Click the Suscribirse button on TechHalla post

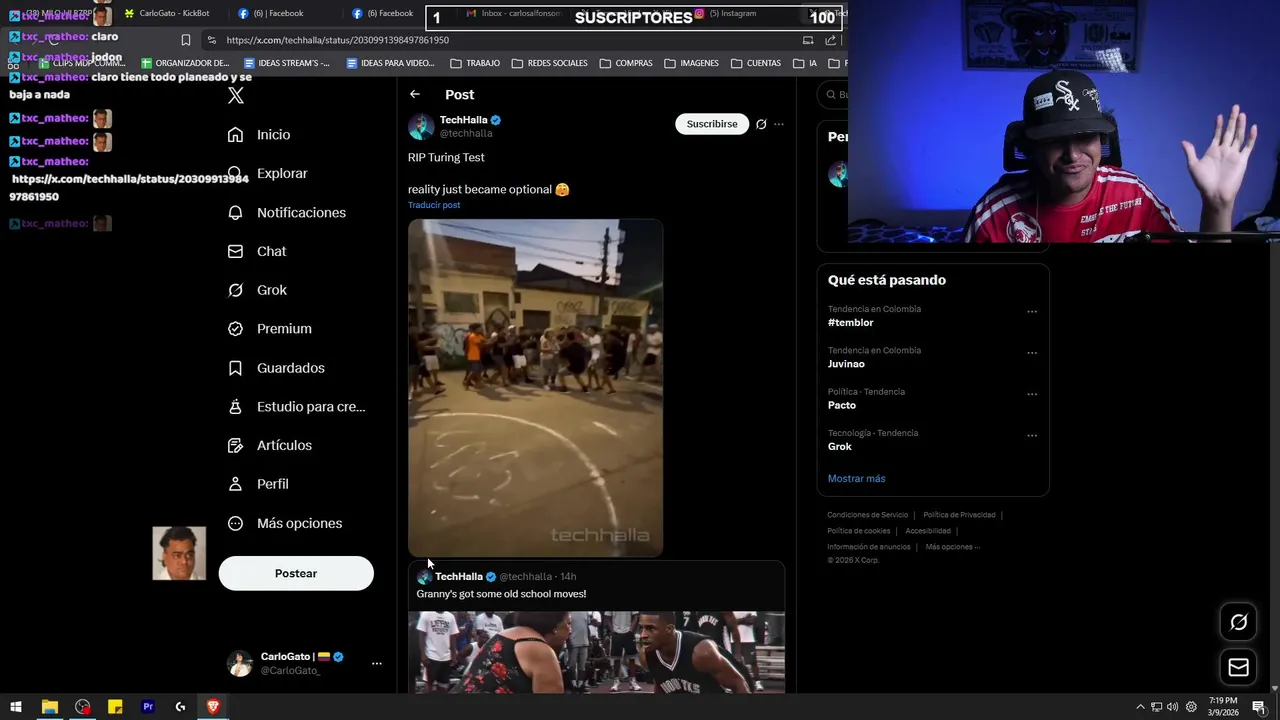[712, 124]
